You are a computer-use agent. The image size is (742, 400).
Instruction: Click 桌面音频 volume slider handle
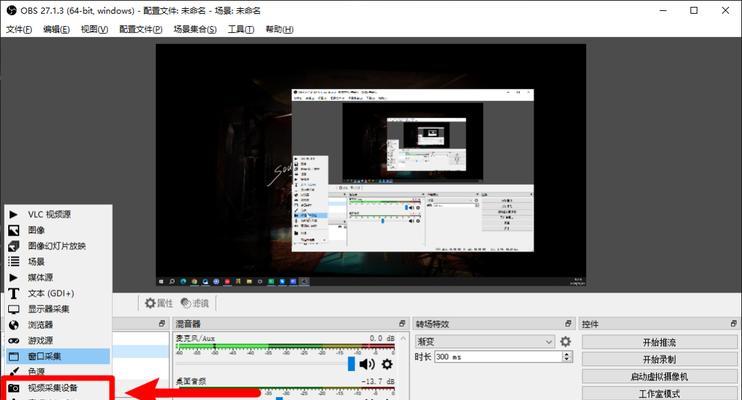click(279, 398)
